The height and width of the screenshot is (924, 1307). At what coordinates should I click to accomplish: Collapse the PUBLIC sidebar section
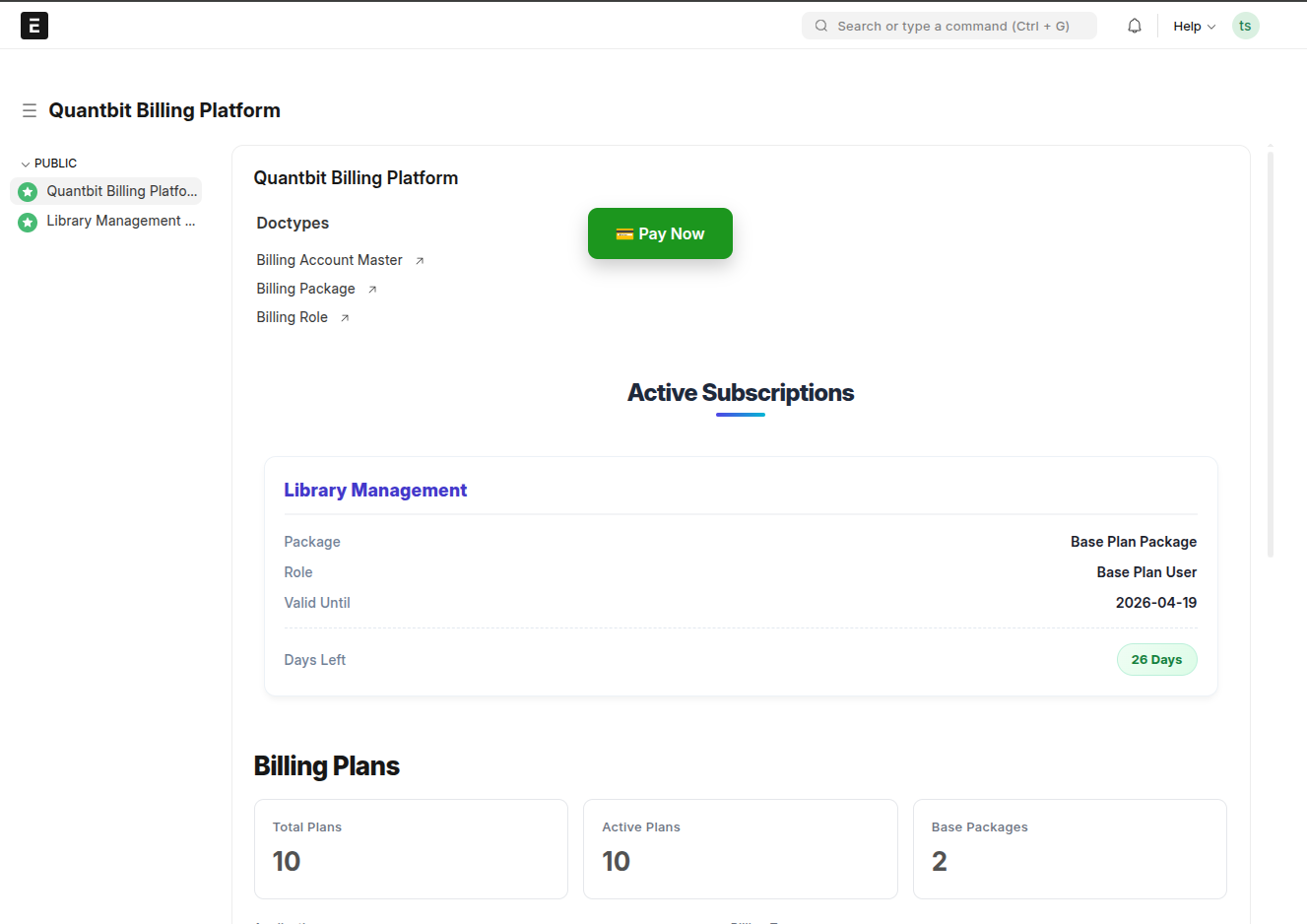point(49,164)
